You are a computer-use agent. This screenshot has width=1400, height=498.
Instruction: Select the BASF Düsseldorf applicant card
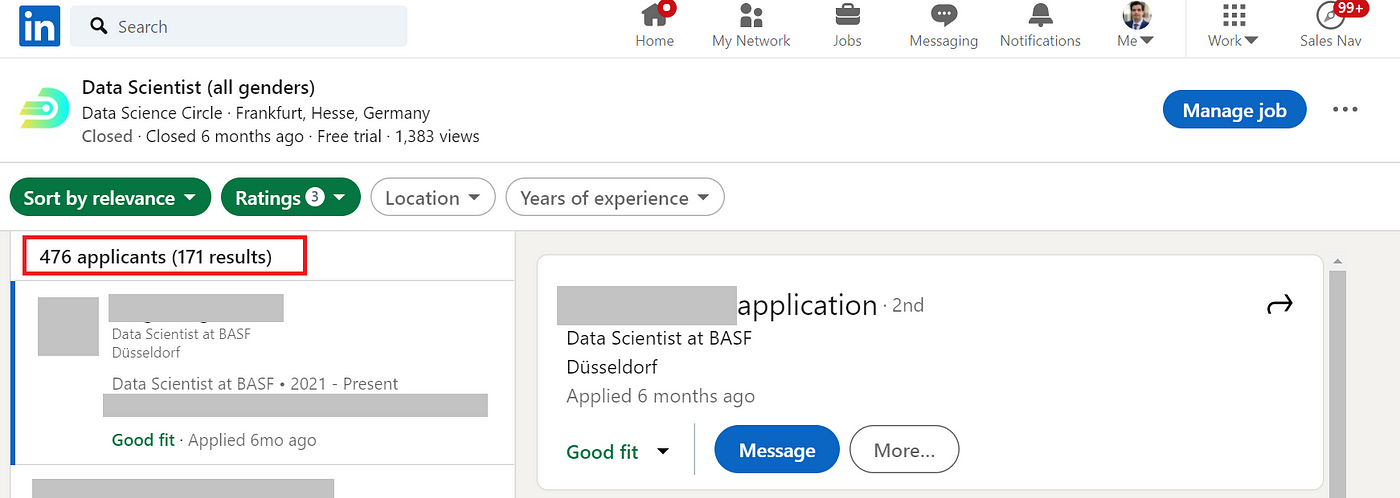coord(263,373)
